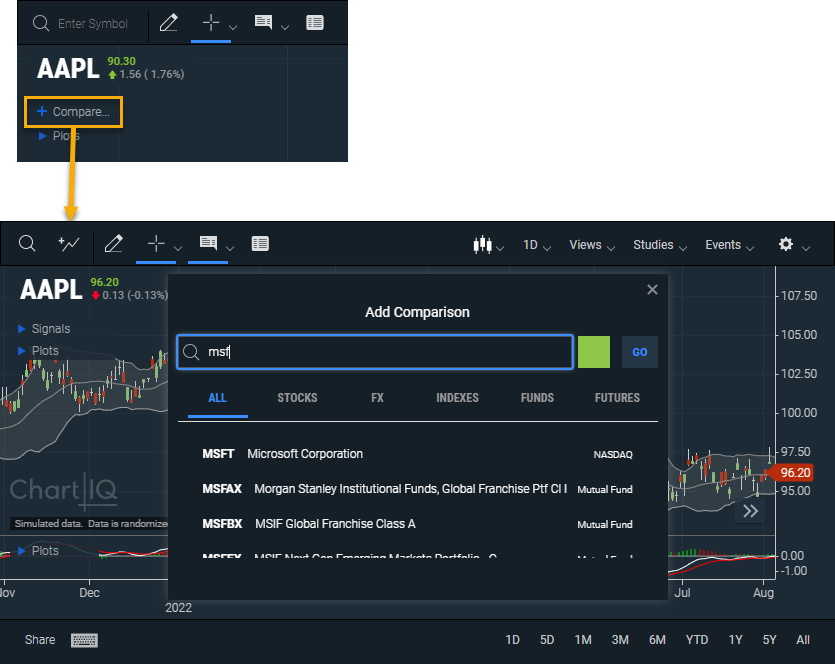This screenshot has height=664, width=835.
Task: Set range to 1D in footer
Action: click(512, 640)
